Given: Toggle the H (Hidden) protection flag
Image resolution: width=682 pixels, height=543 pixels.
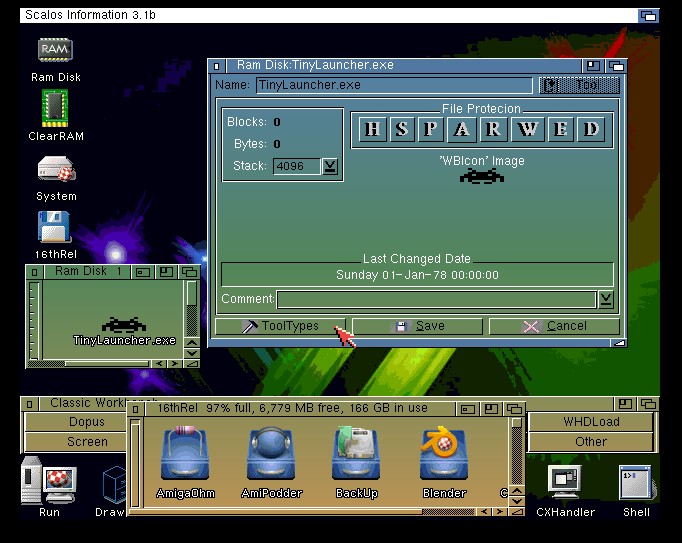Looking at the screenshot, I should tap(372, 129).
